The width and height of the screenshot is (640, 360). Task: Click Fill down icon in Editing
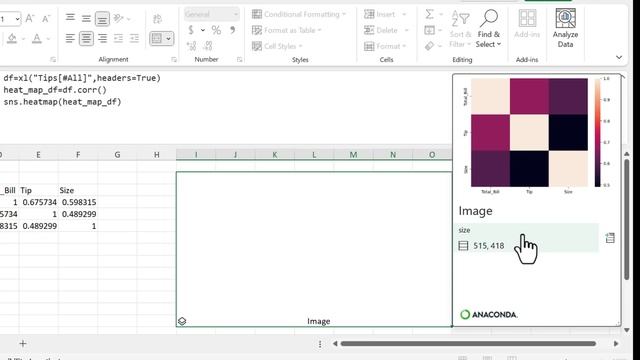(x=429, y=30)
